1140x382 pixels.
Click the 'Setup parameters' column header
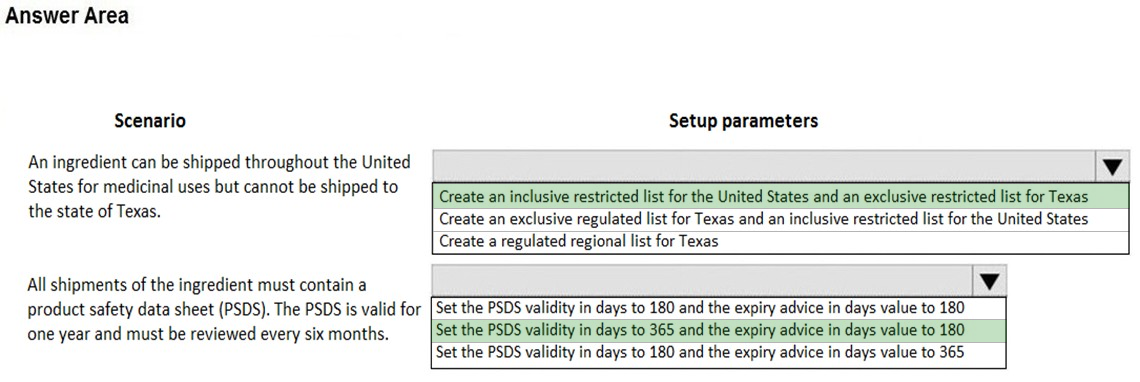click(743, 121)
